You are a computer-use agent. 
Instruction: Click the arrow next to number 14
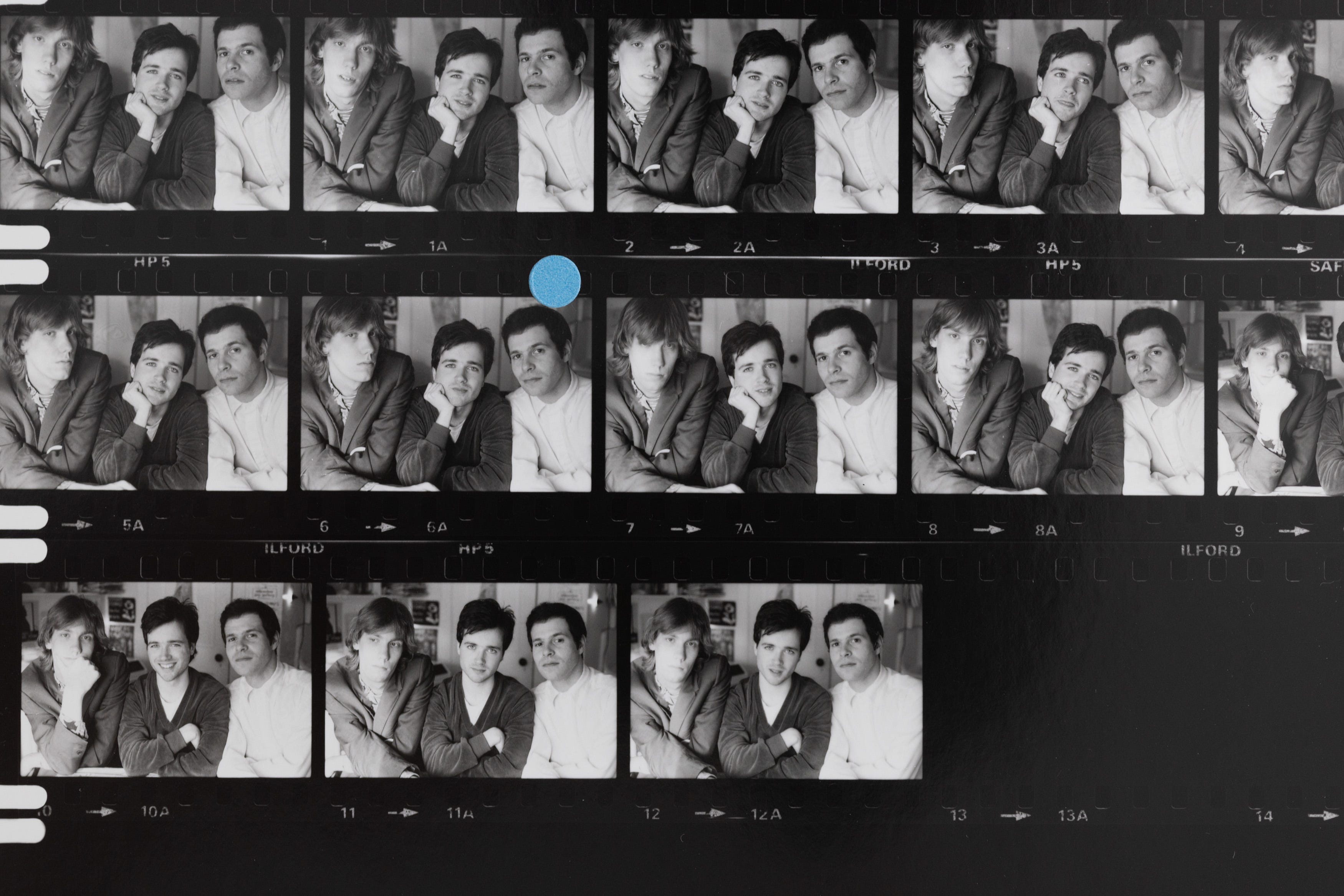coord(1323,816)
